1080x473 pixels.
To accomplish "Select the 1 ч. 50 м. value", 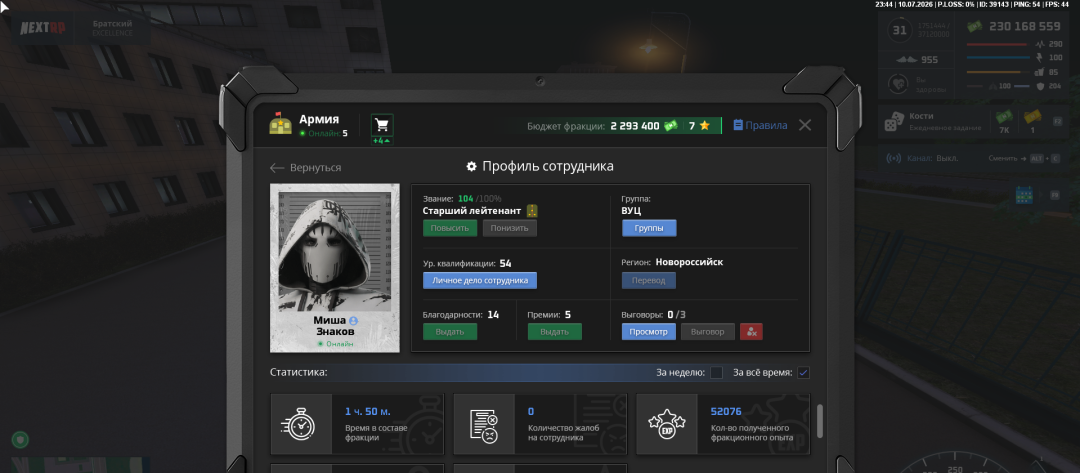I will (x=368, y=412).
